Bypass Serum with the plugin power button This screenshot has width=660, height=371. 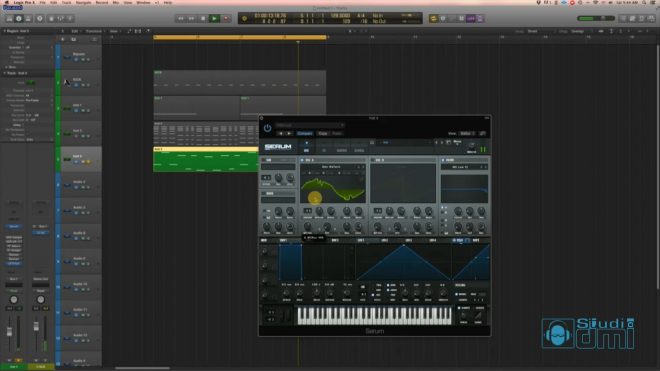[267, 128]
